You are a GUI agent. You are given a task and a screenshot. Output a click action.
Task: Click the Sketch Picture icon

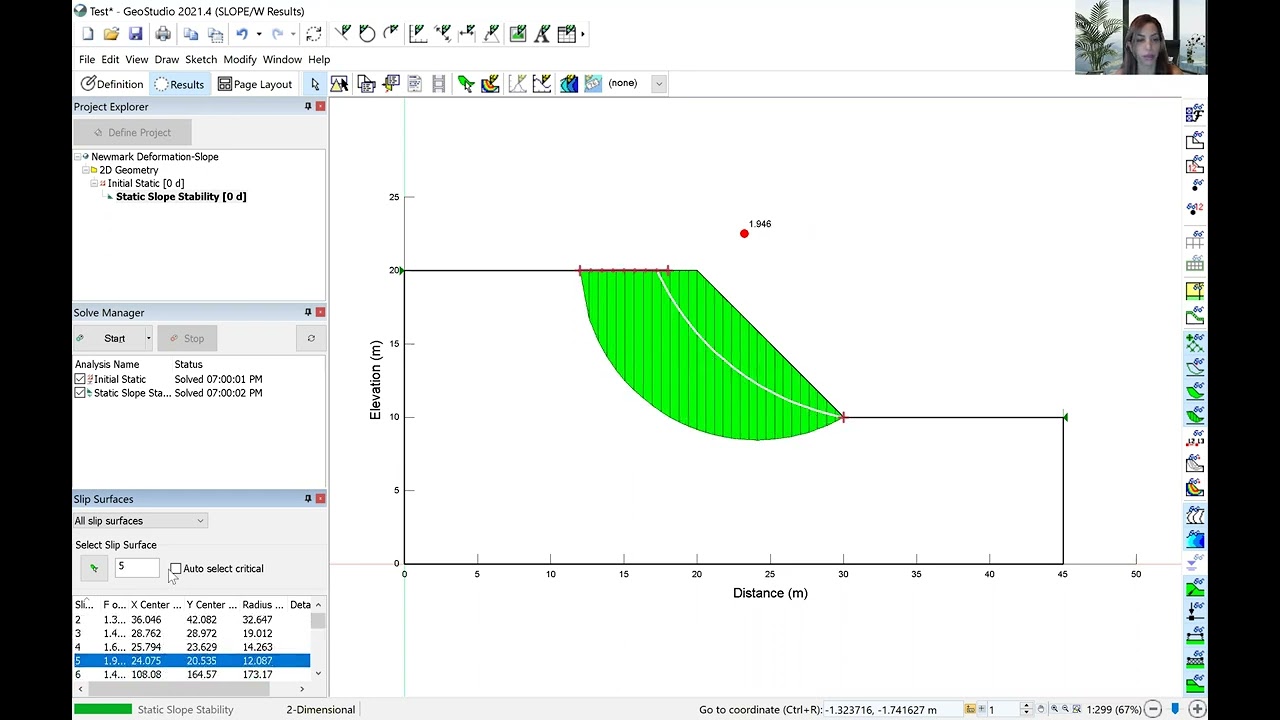click(518, 34)
